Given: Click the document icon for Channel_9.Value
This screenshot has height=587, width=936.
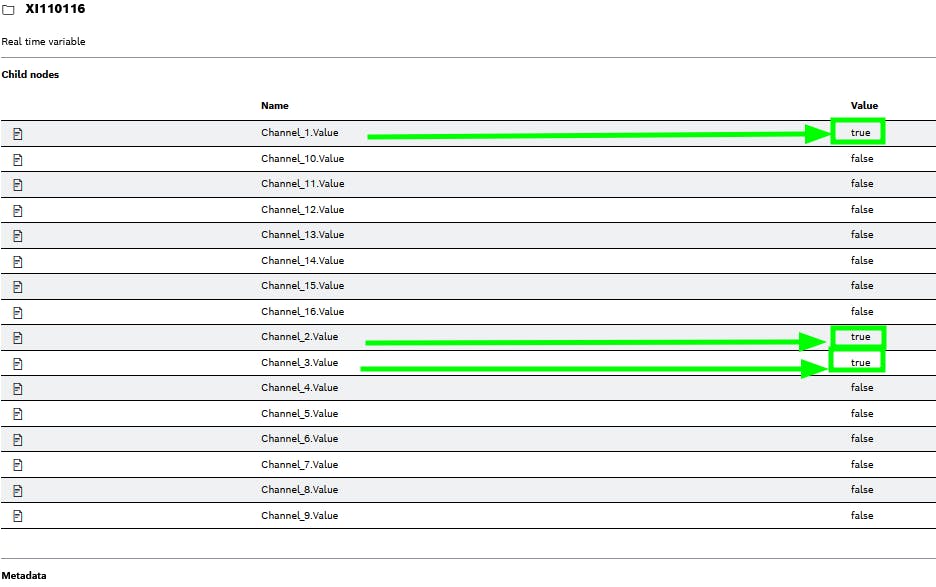Looking at the screenshot, I should pos(18,516).
